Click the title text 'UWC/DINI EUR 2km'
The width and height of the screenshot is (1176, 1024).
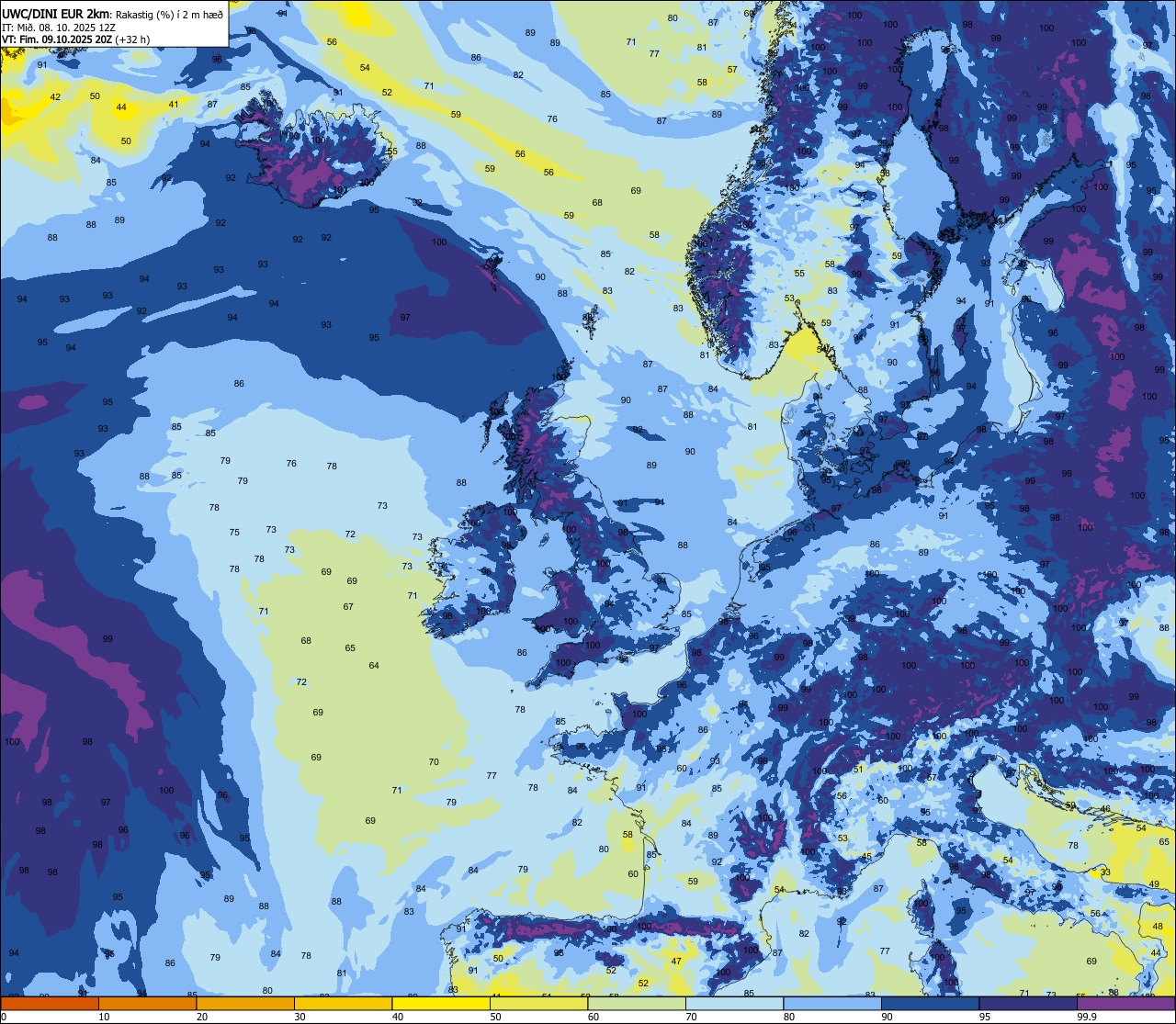click(55, 13)
